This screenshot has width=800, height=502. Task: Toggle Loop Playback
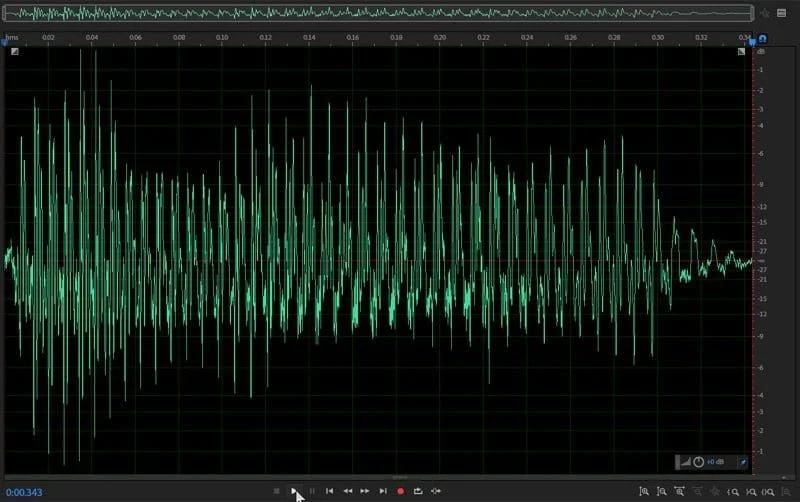coord(418,491)
